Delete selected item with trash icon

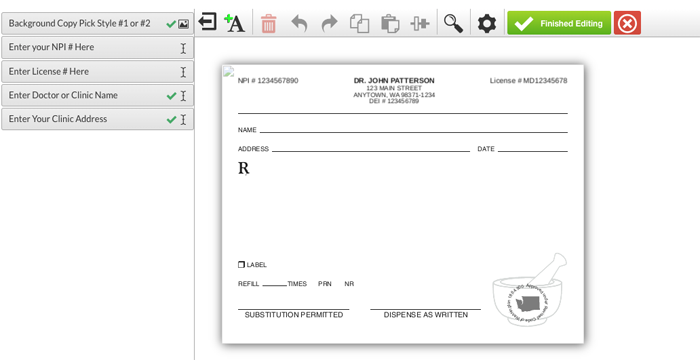[268, 23]
